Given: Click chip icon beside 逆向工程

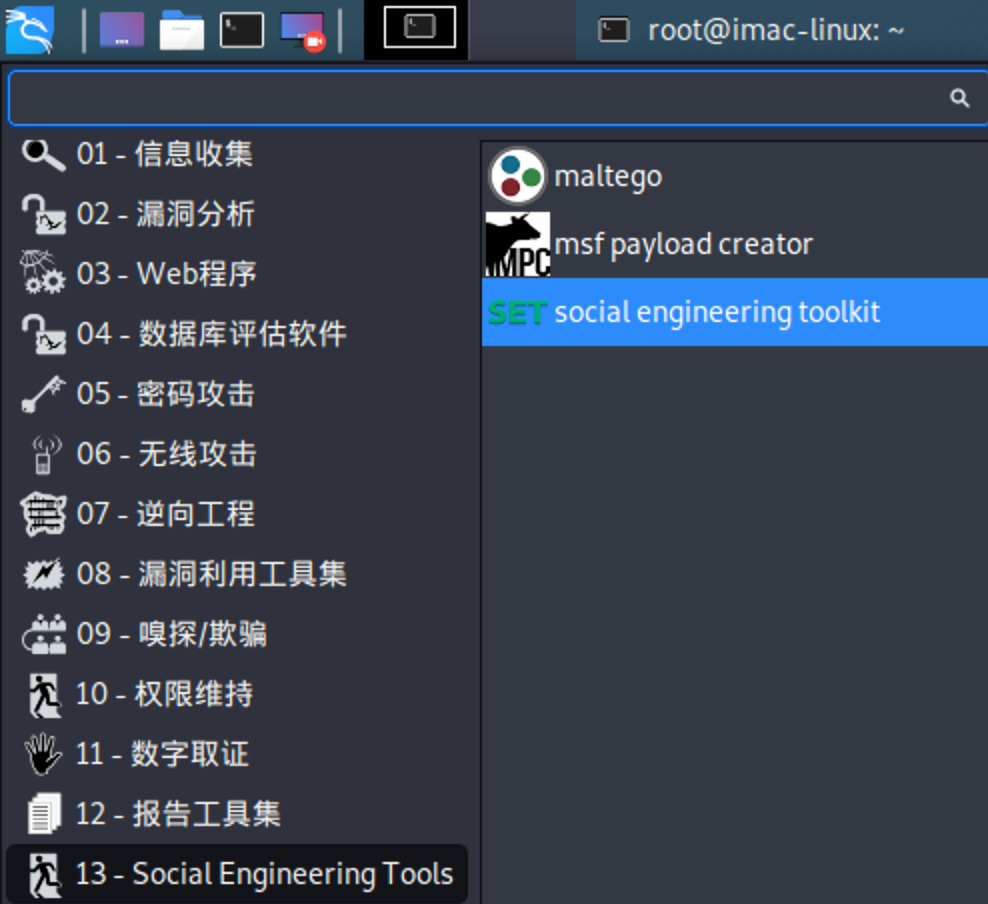Looking at the screenshot, I should click(x=43, y=514).
